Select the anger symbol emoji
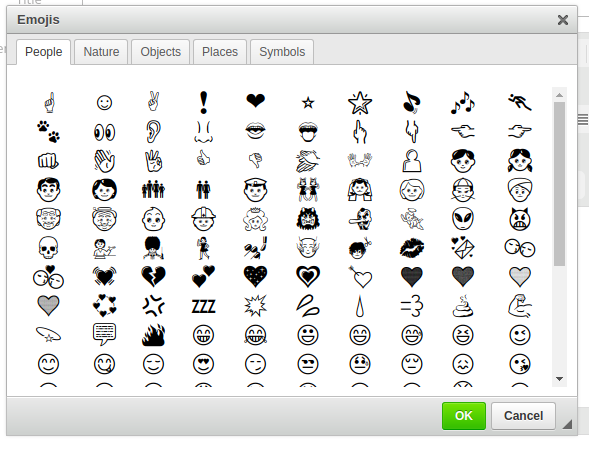The image size is (589, 449). [x=153, y=306]
